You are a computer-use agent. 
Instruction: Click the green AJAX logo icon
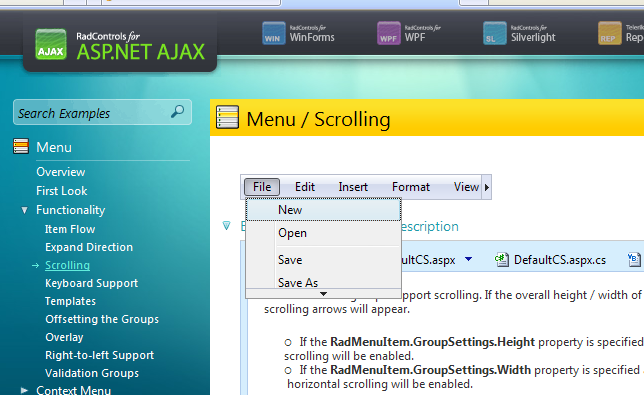51,44
